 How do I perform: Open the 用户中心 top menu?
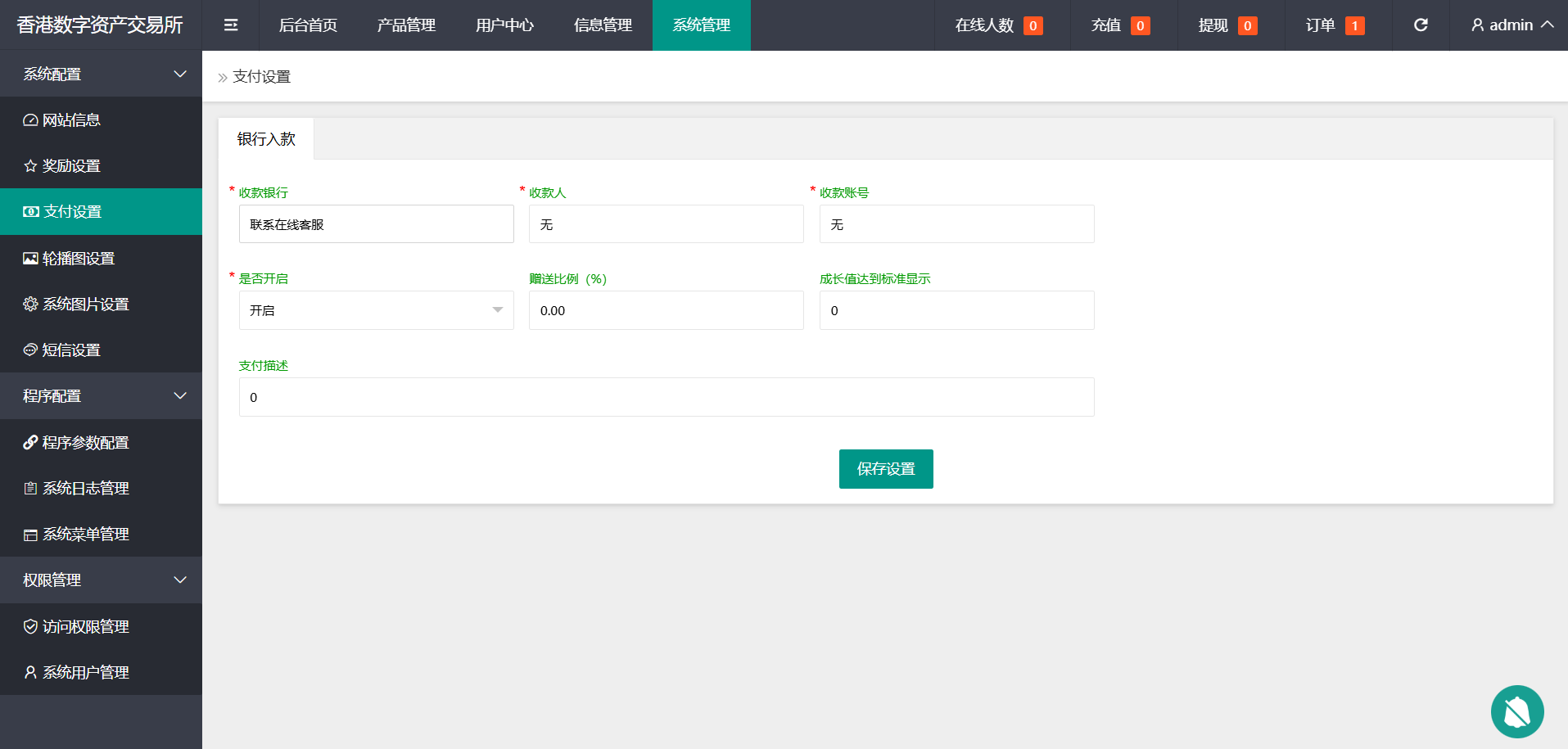(504, 25)
